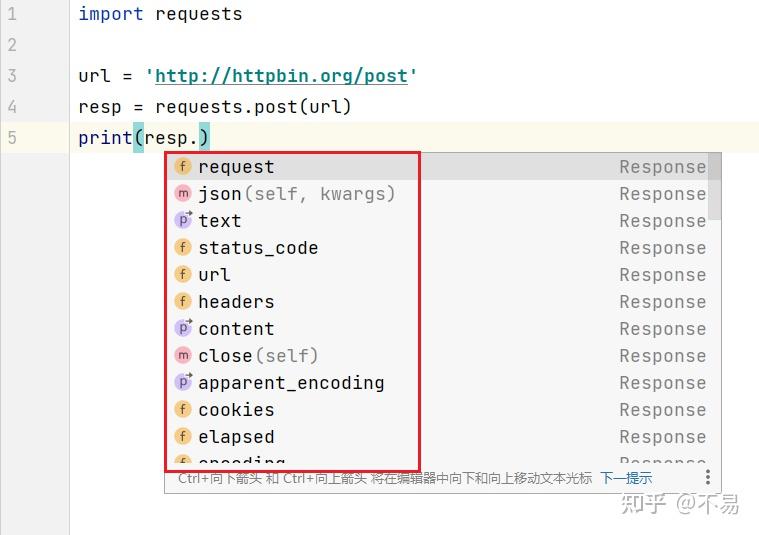Screen dimensions: 759x535
Task: Click the property icon beside text
Action: pos(183,221)
